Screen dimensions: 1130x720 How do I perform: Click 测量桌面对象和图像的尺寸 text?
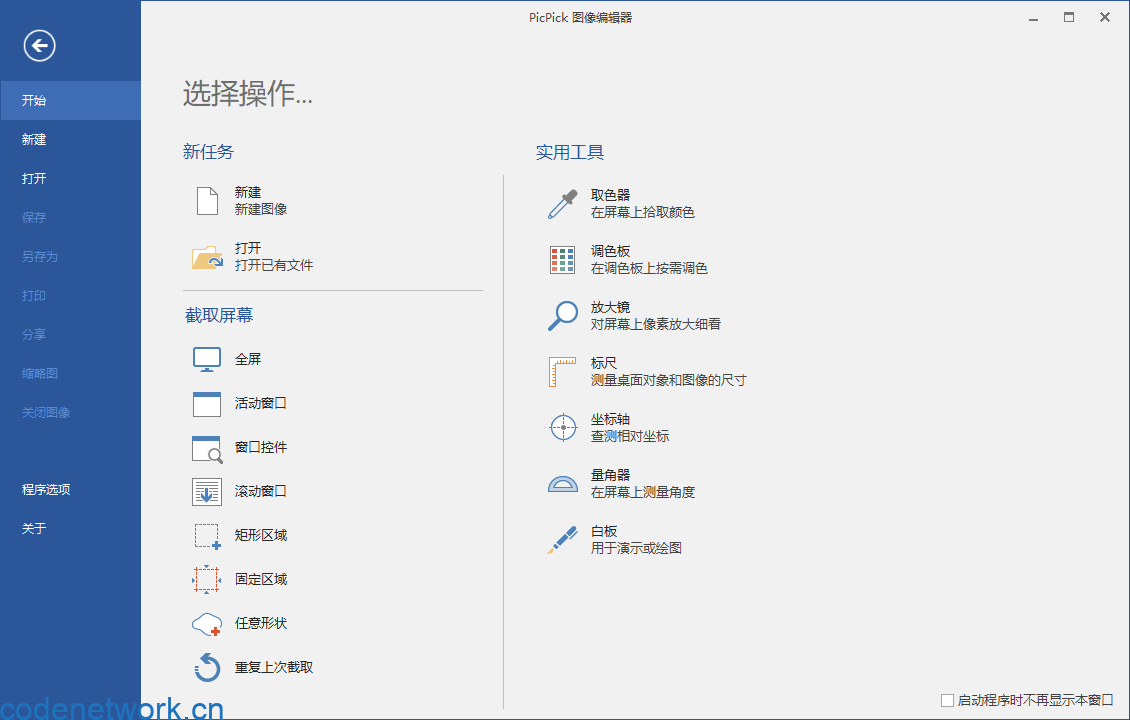(669, 380)
